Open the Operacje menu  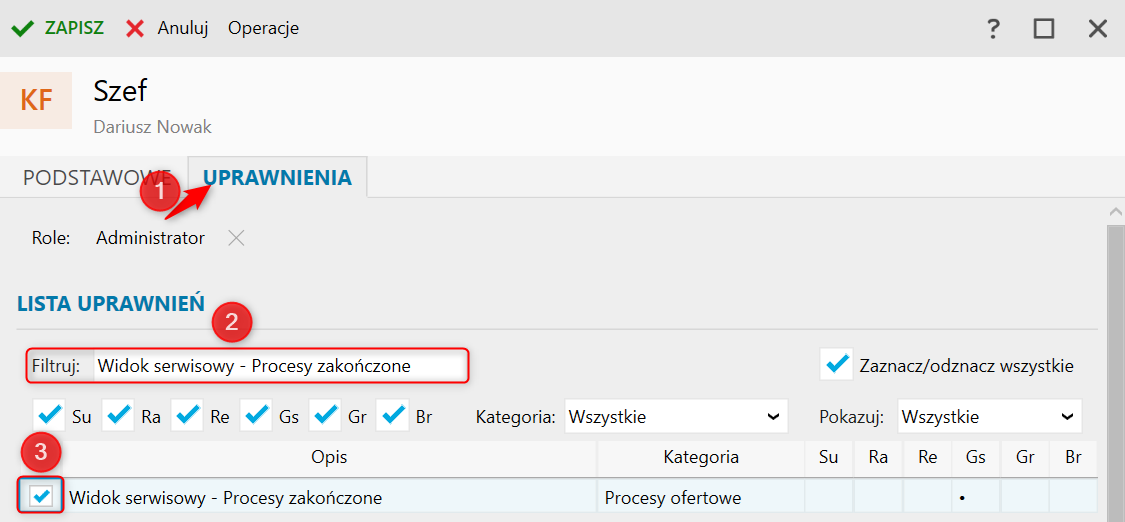coord(263,28)
